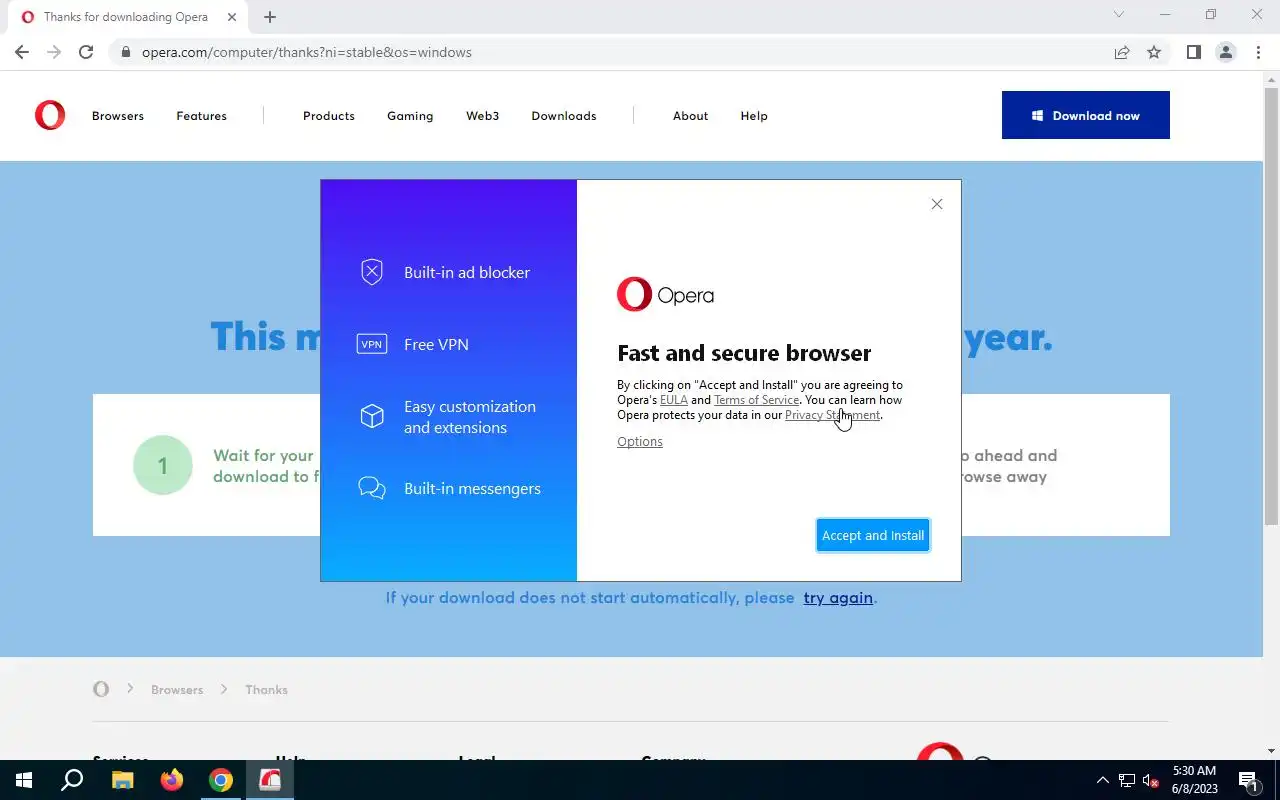Open File Explorer from the taskbar
This screenshot has height=800, width=1280.
point(122,780)
